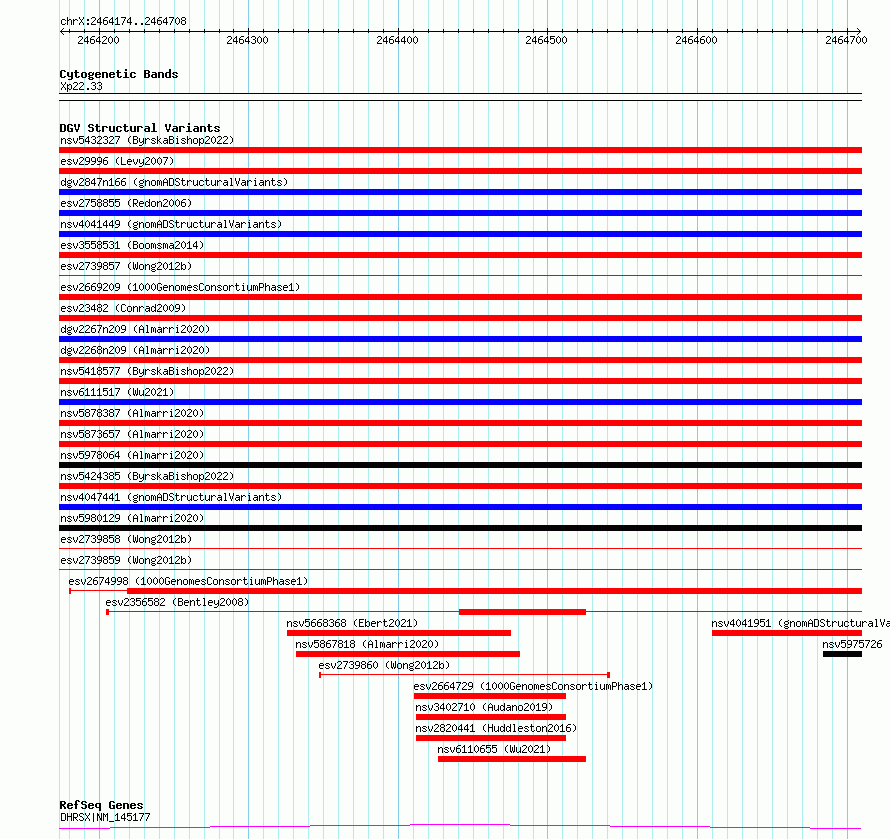Click the 2464600 ruler coordinate
890x839 pixels.
[x=696, y=40]
